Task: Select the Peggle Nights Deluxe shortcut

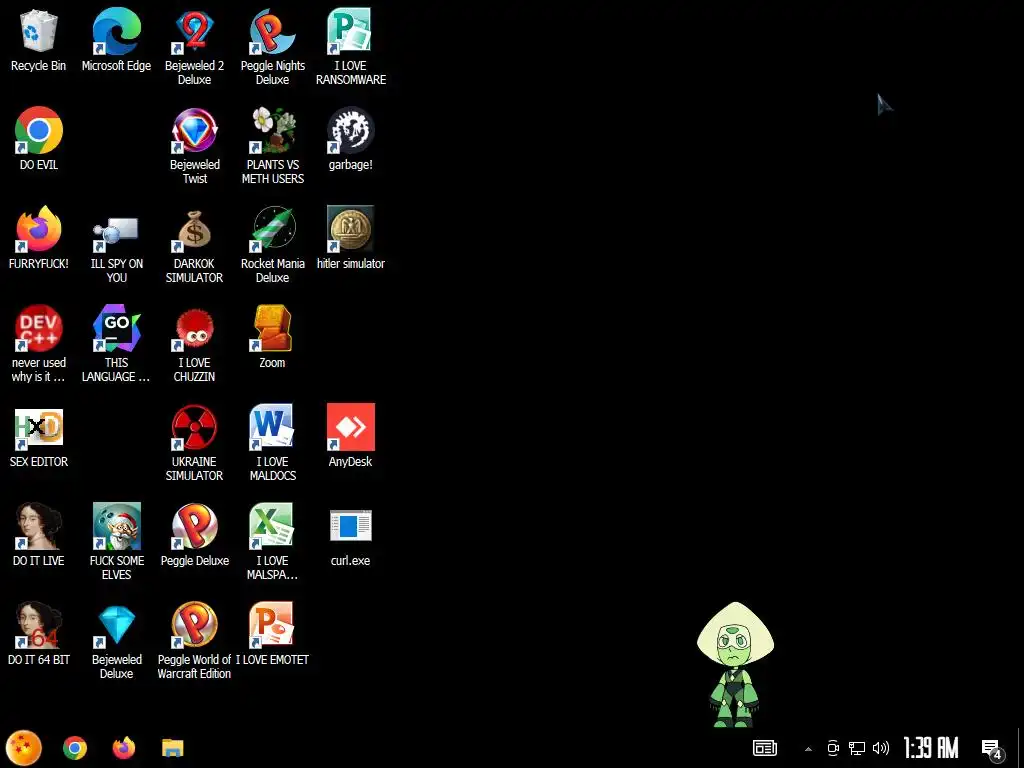Action: [x=272, y=48]
